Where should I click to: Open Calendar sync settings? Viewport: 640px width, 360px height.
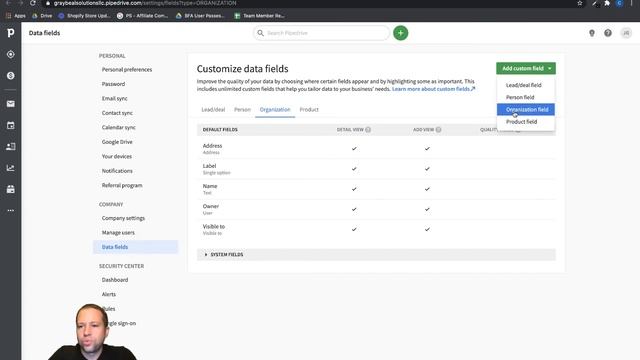[x=119, y=127]
